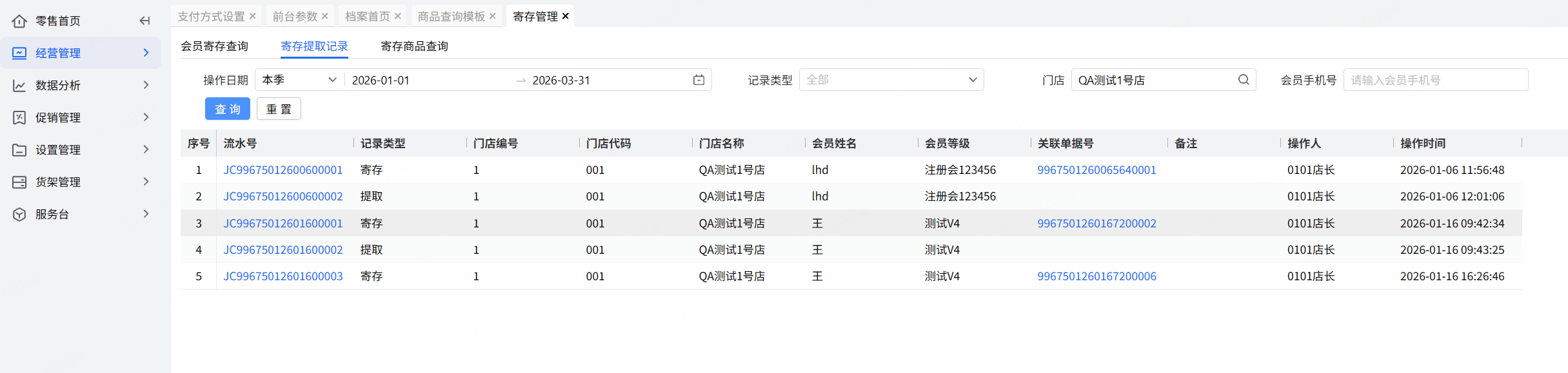Switch to the 寄存商品查询 tab
Image resolution: width=1568 pixels, height=373 pixels.
pos(414,46)
